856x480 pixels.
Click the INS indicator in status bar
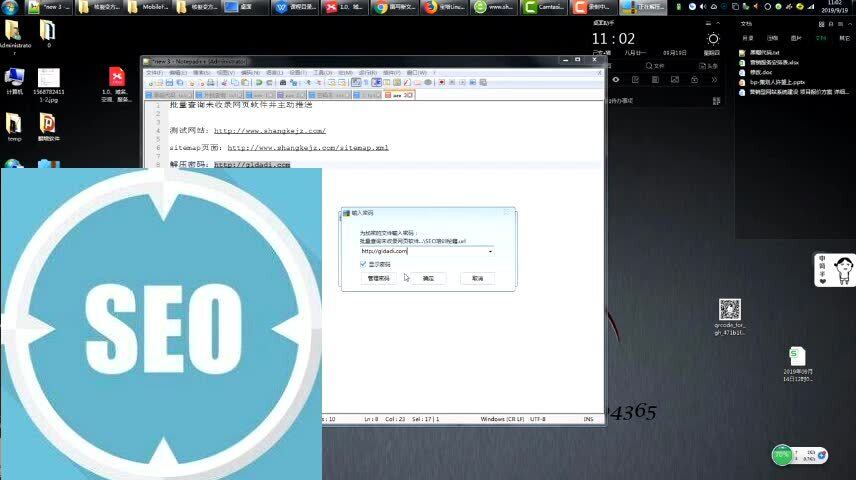[588, 419]
